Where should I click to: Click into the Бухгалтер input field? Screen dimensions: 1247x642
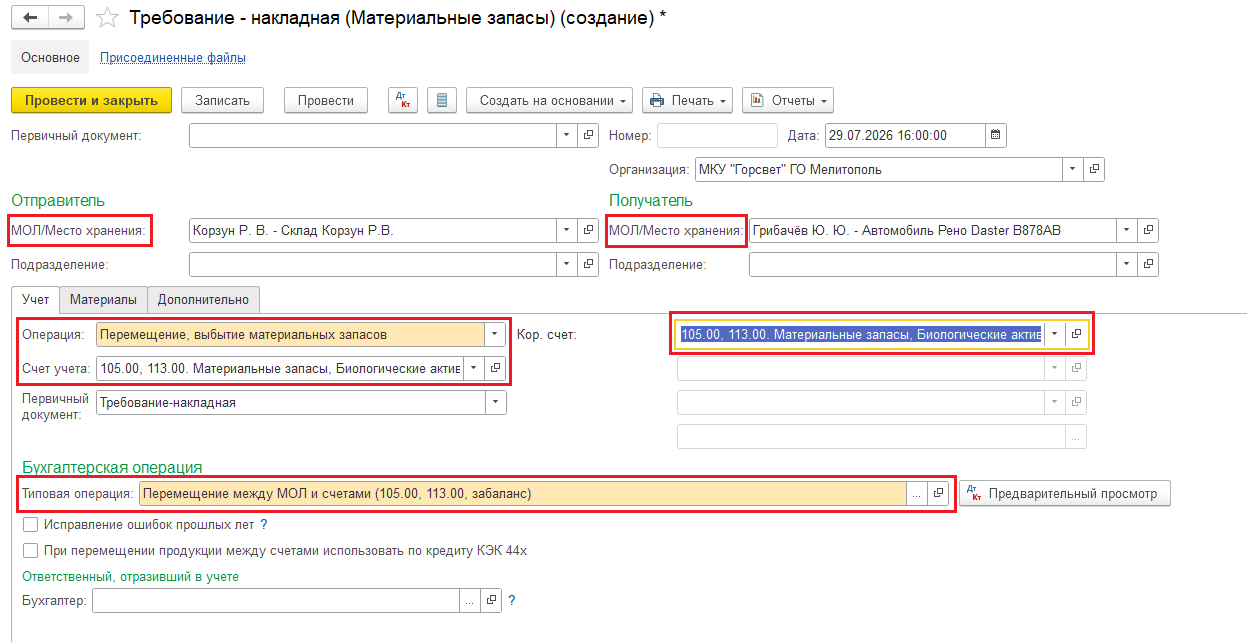click(x=276, y=600)
